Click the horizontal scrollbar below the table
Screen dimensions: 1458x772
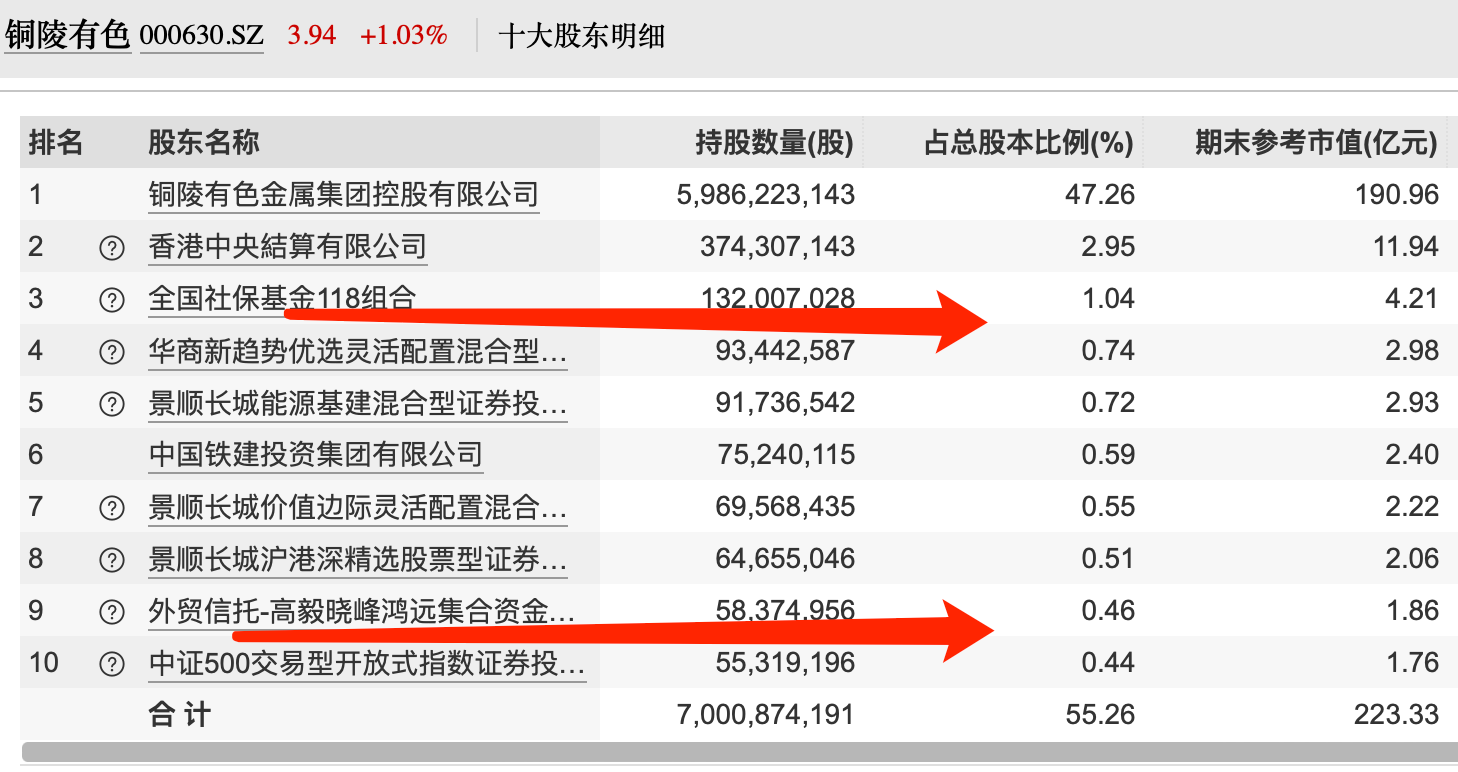click(738, 751)
